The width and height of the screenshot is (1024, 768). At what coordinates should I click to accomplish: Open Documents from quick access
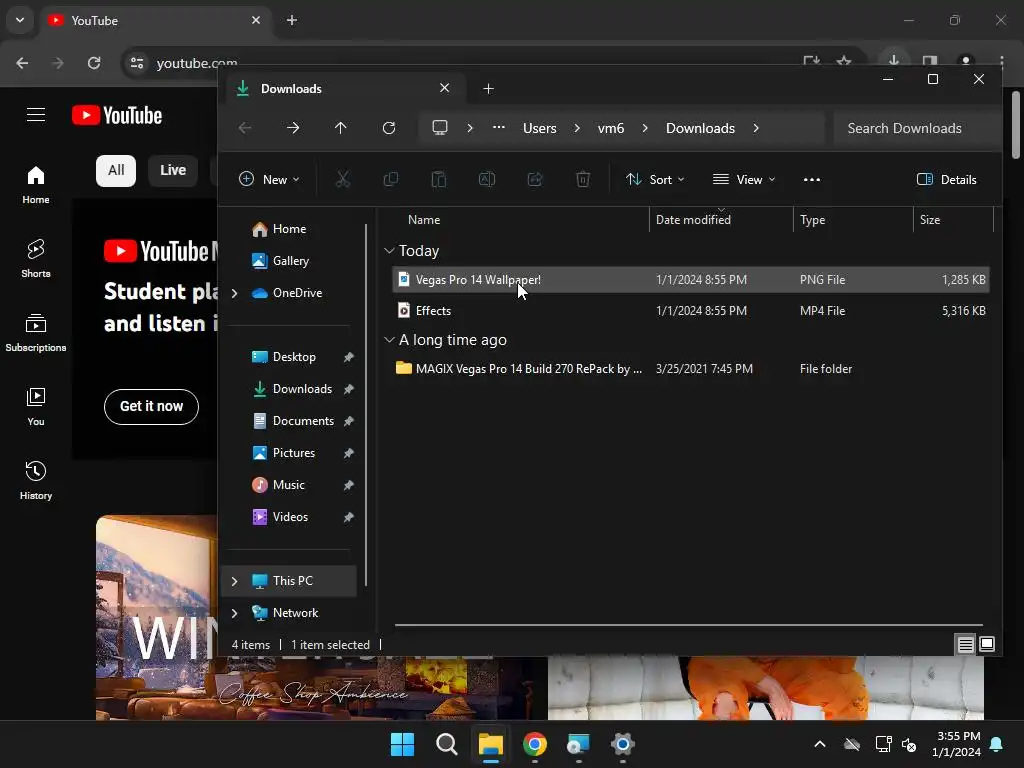291,421
